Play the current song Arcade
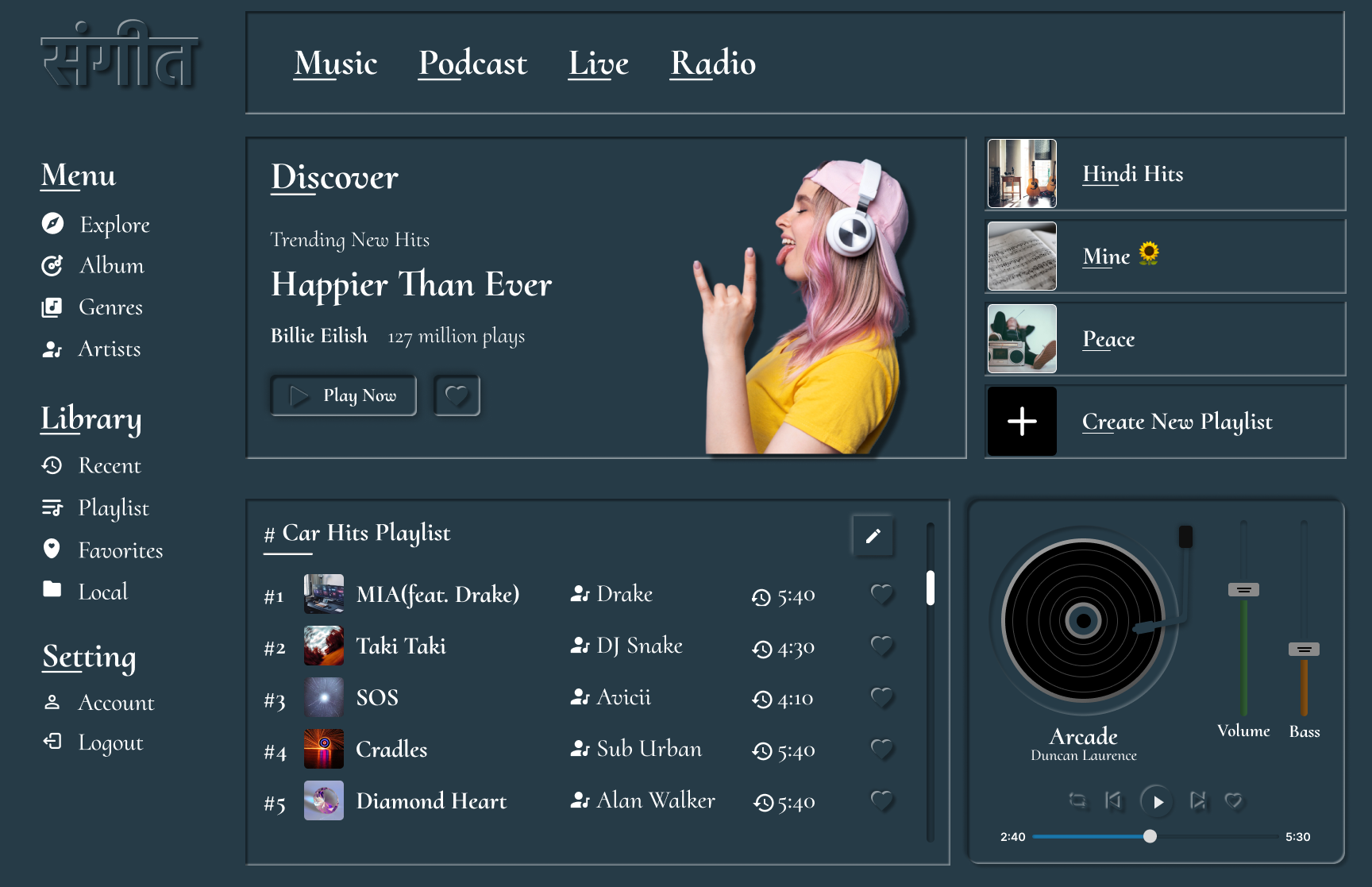The height and width of the screenshot is (887, 1372). point(1158,801)
